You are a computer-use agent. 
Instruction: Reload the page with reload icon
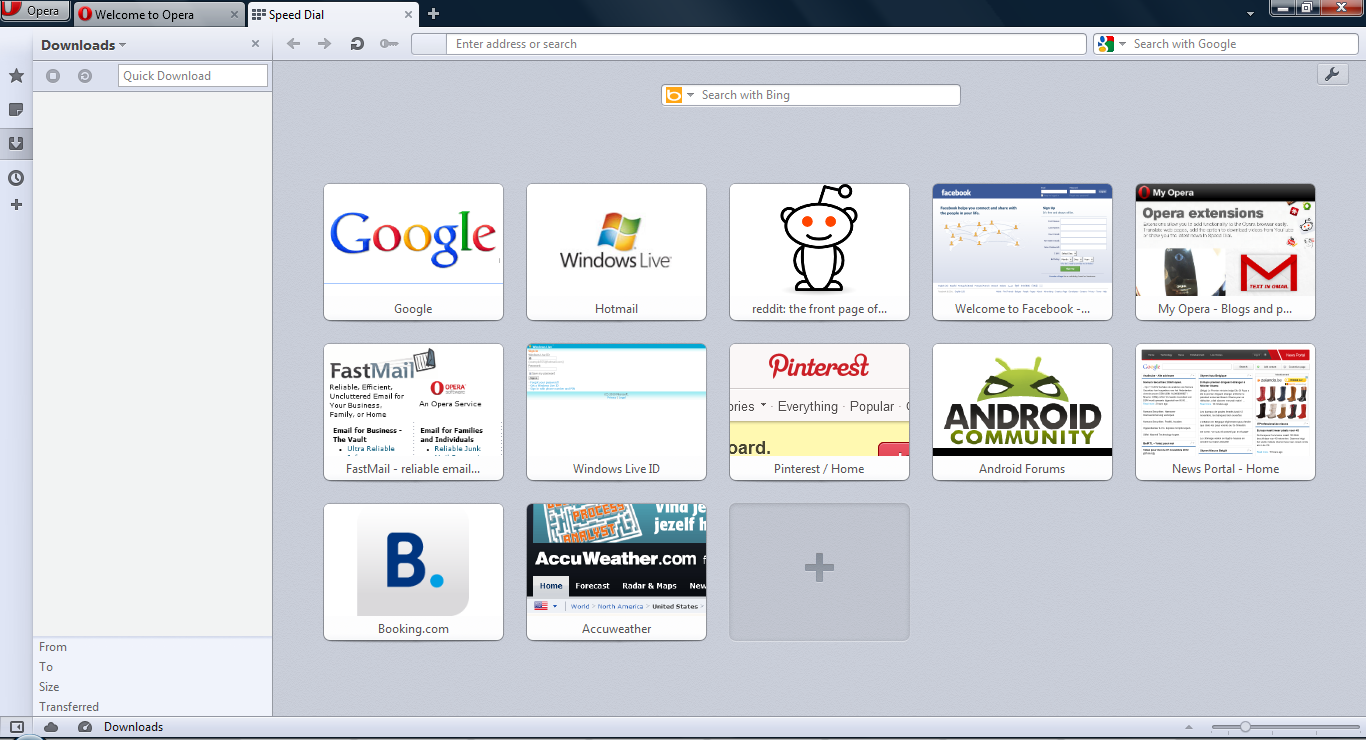tap(357, 44)
